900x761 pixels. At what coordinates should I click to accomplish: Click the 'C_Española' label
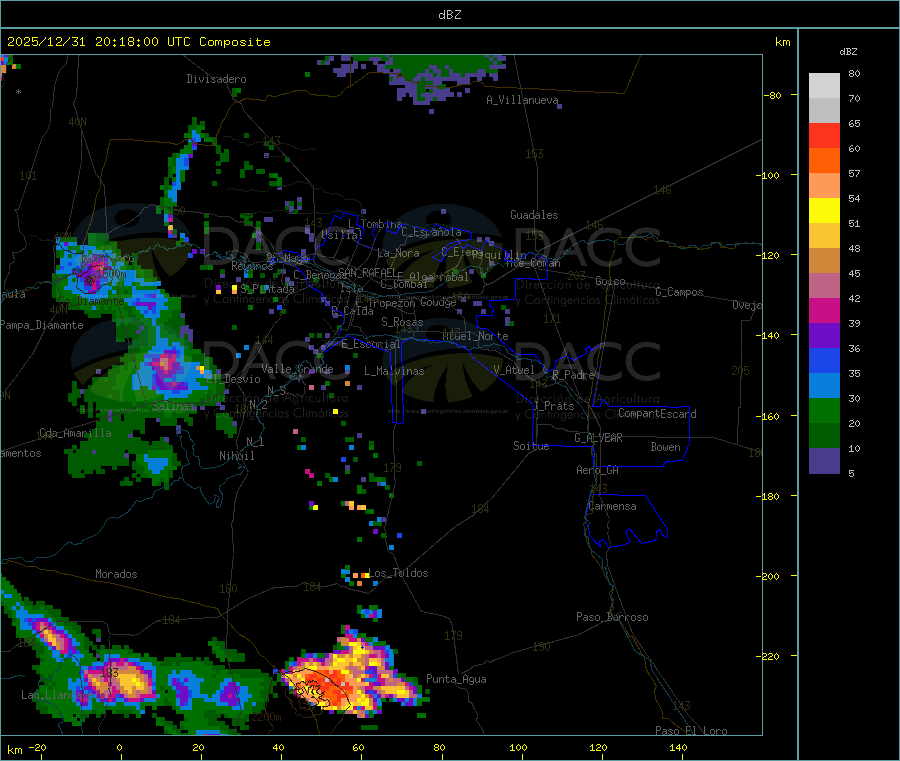pyautogui.click(x=431, y=232)
